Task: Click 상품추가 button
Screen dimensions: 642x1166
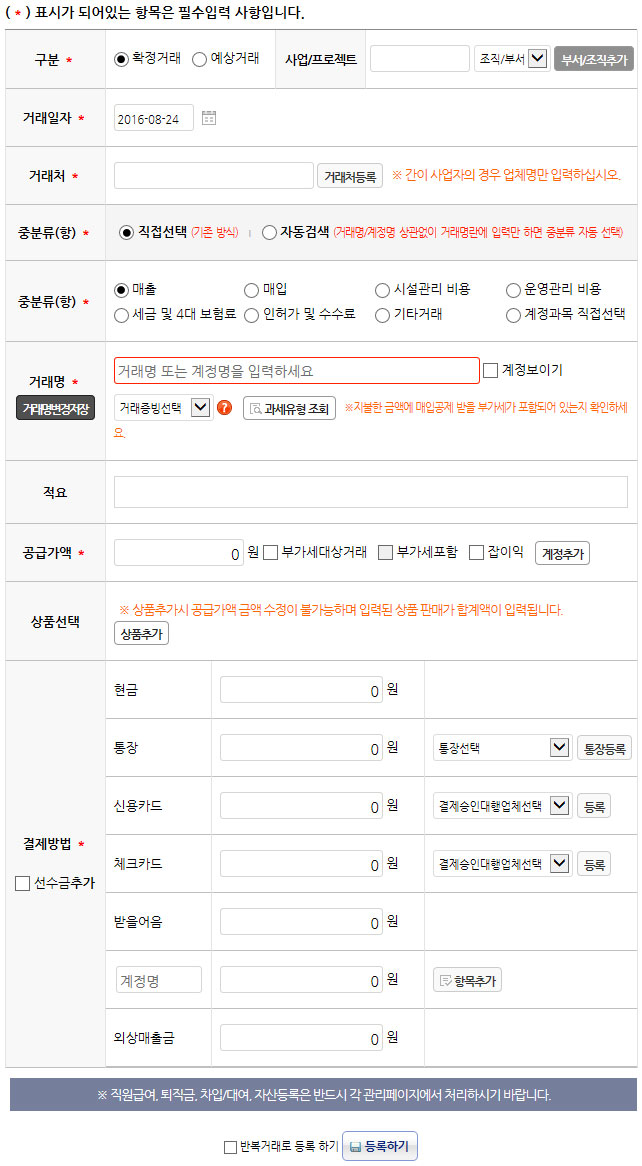Action: (141, 634)
